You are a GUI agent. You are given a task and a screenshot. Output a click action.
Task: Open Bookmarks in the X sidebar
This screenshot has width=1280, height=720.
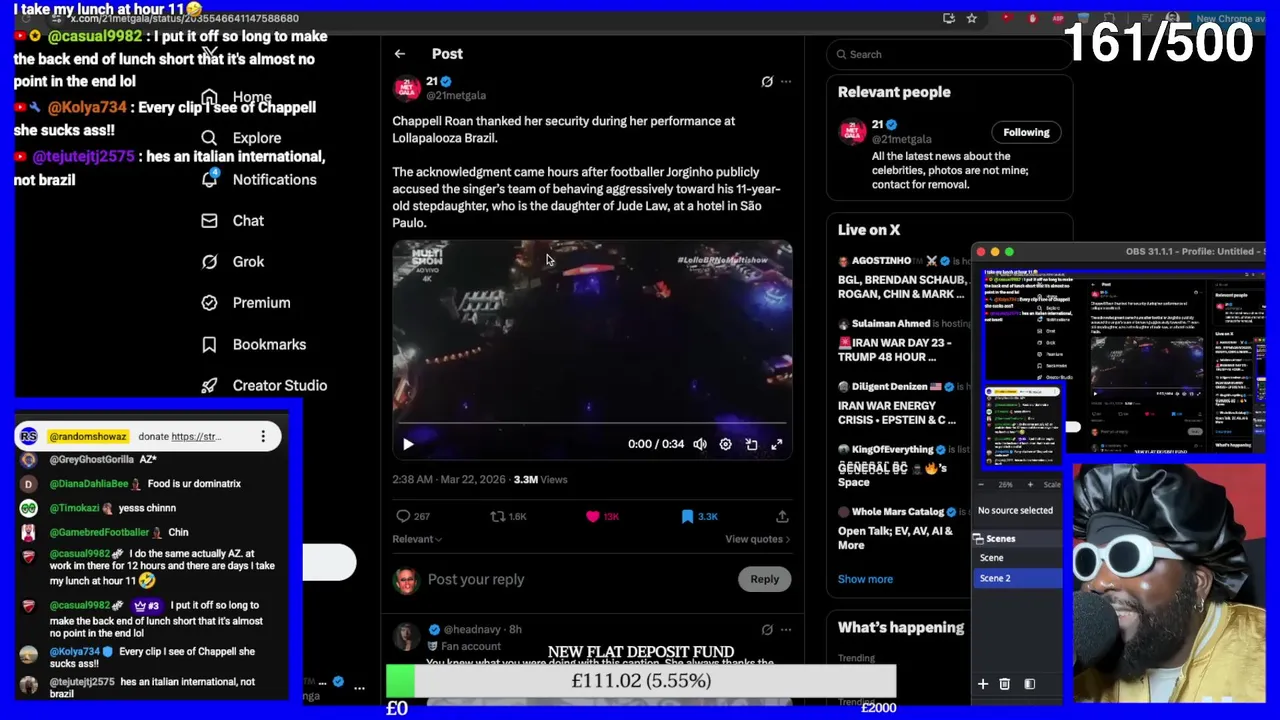point(269,344)
